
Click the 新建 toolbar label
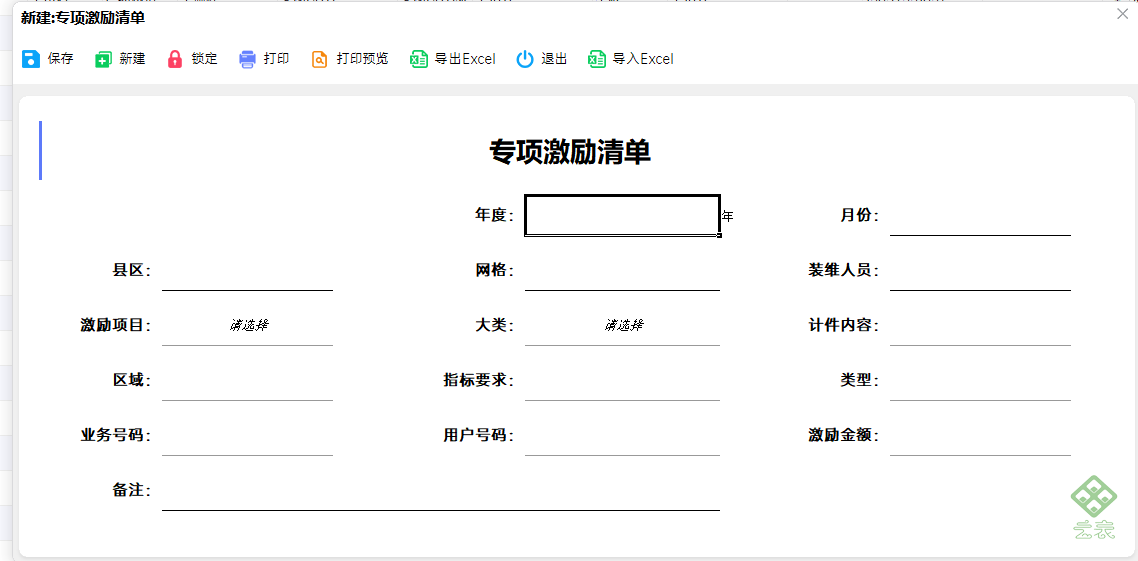[133, 59]
